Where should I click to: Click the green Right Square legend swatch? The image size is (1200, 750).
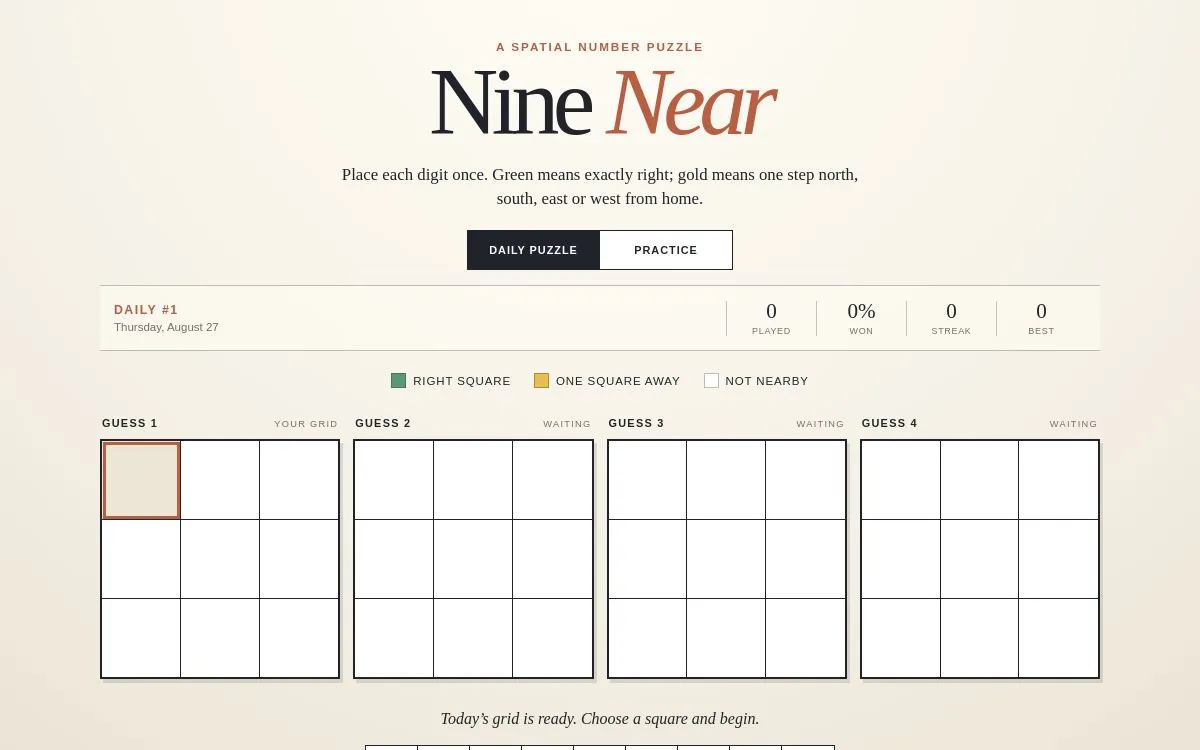click(398, 381)
